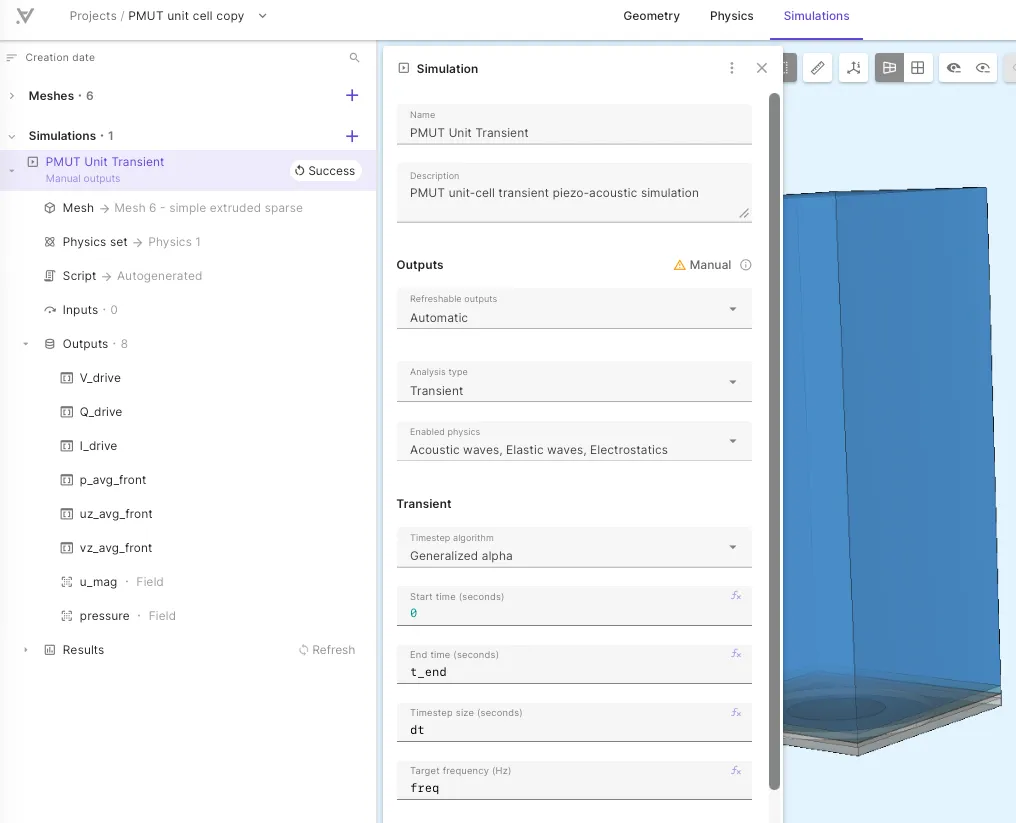Open the Timestep algorithm dropdown
Screen dimensions: 1016x823
(x=574, y=547)
